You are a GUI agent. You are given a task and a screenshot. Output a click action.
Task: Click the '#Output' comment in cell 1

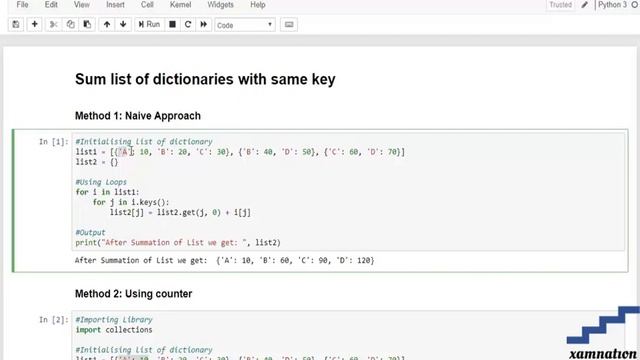90,233
